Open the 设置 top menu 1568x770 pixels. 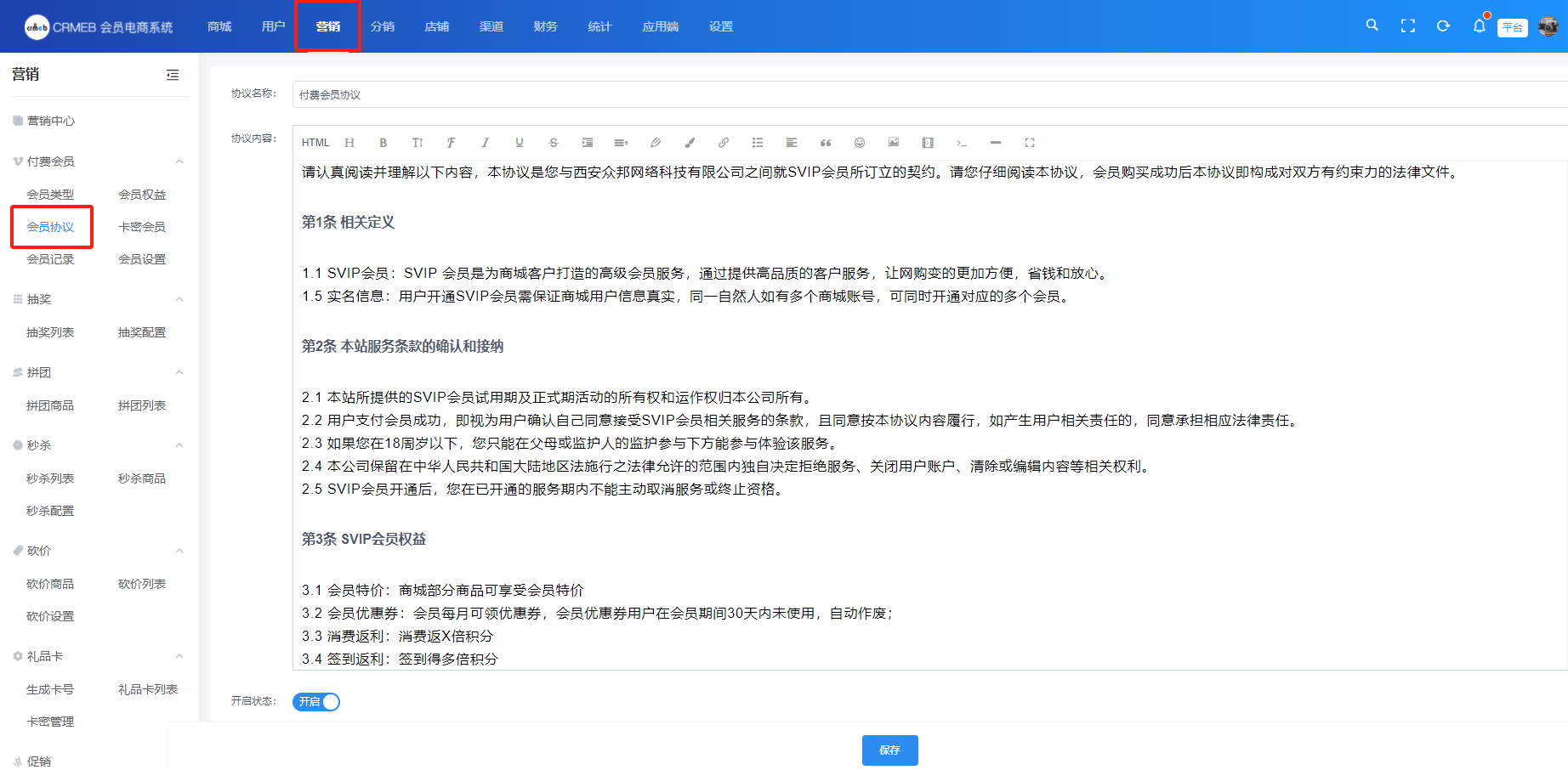pyautogui.click(x=721, y=26)
